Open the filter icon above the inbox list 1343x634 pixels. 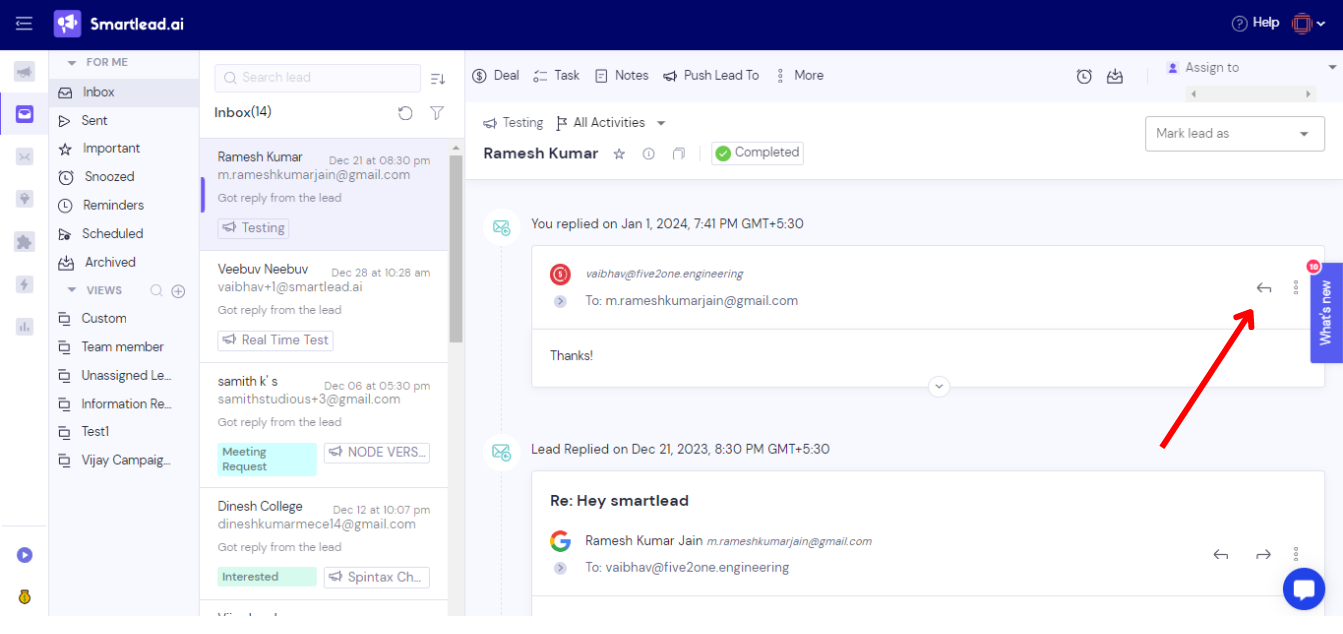[x=437, y=113]
